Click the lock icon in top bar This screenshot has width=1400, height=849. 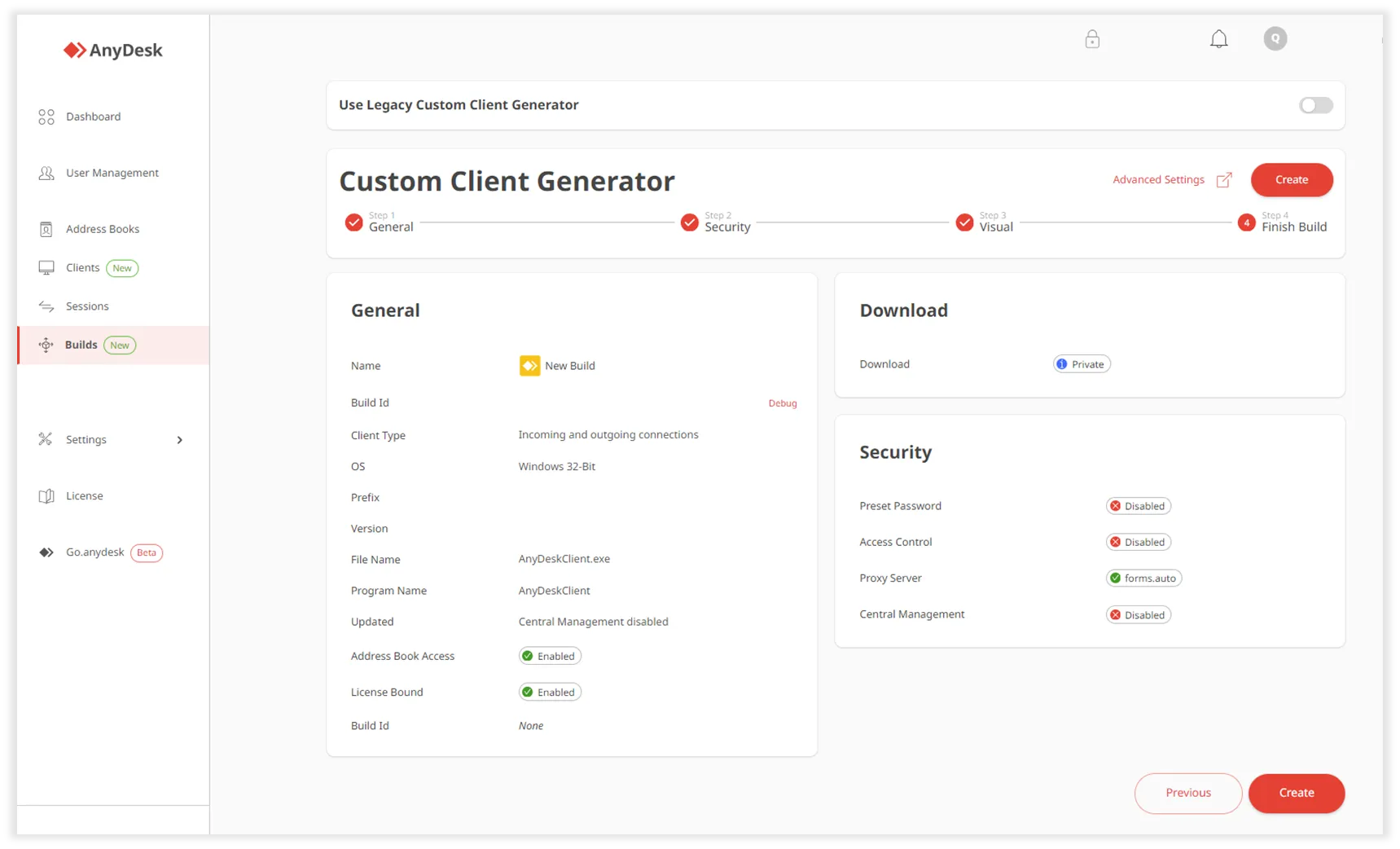click(x=1092, y=39)
